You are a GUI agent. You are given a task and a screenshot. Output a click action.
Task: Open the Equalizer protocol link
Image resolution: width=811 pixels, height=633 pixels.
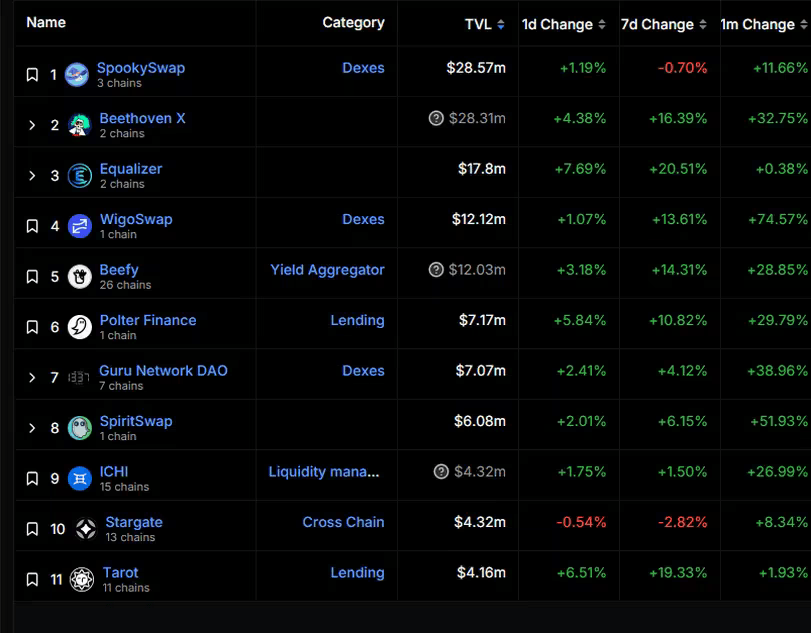[131, 169]
